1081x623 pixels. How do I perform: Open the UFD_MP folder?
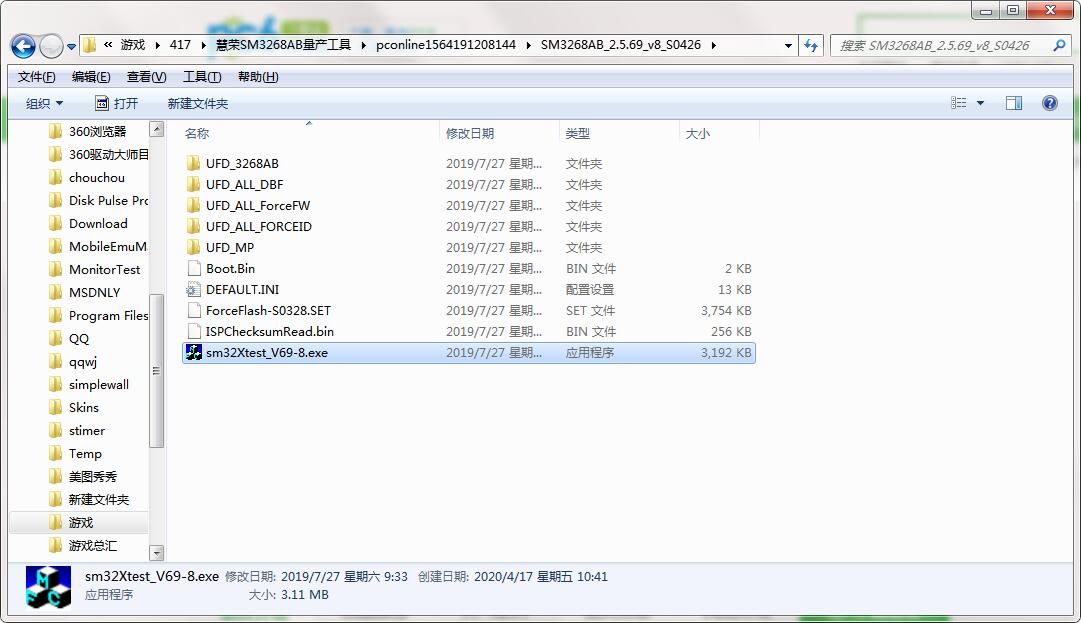pyautogui.click(x=226, y=247)
